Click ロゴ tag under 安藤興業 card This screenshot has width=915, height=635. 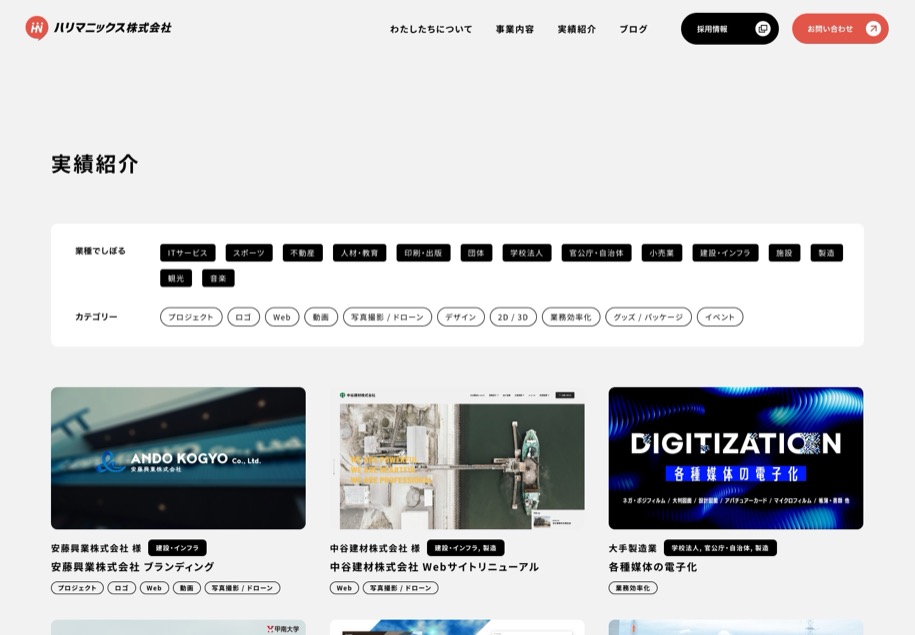[121, 588]
